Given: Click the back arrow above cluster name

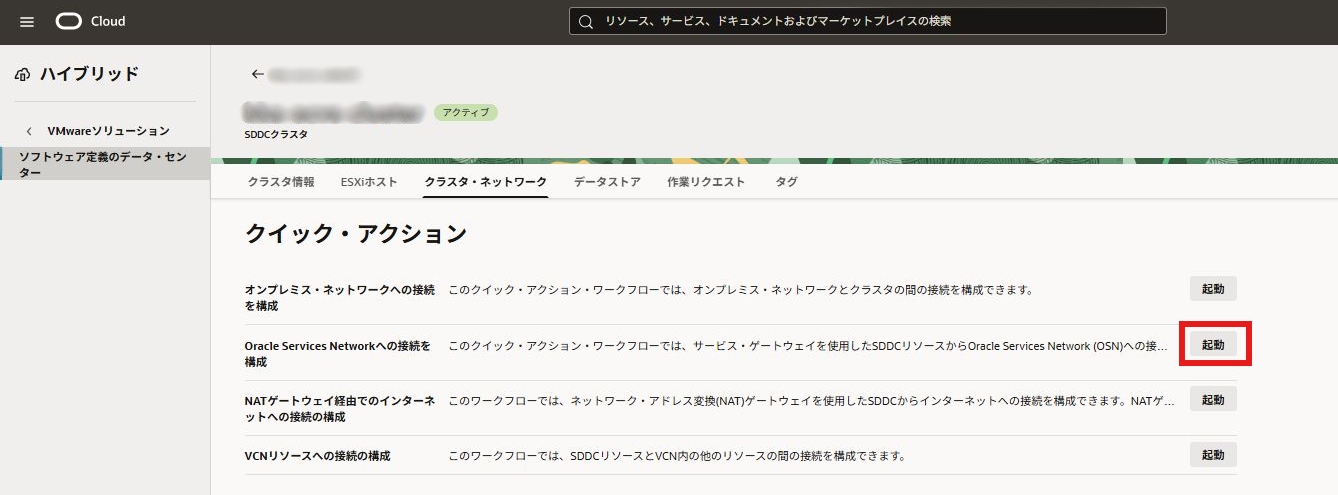Looking at the screenshot, I should click(x=258, y=74).
